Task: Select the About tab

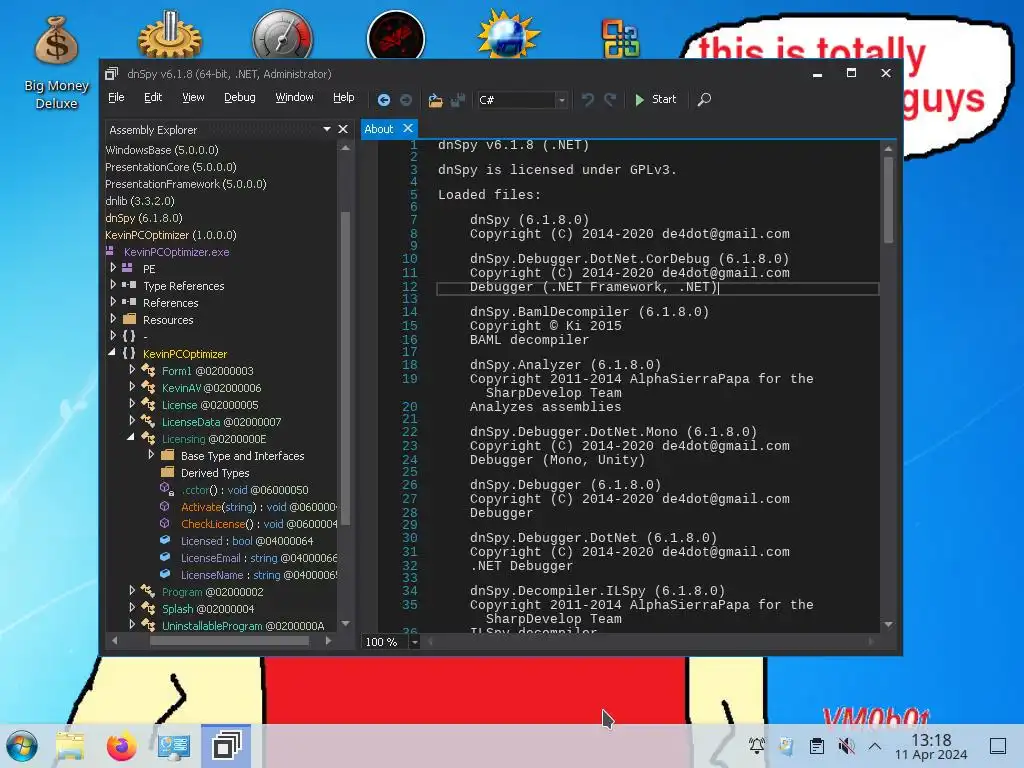Action: pos(379,129)
